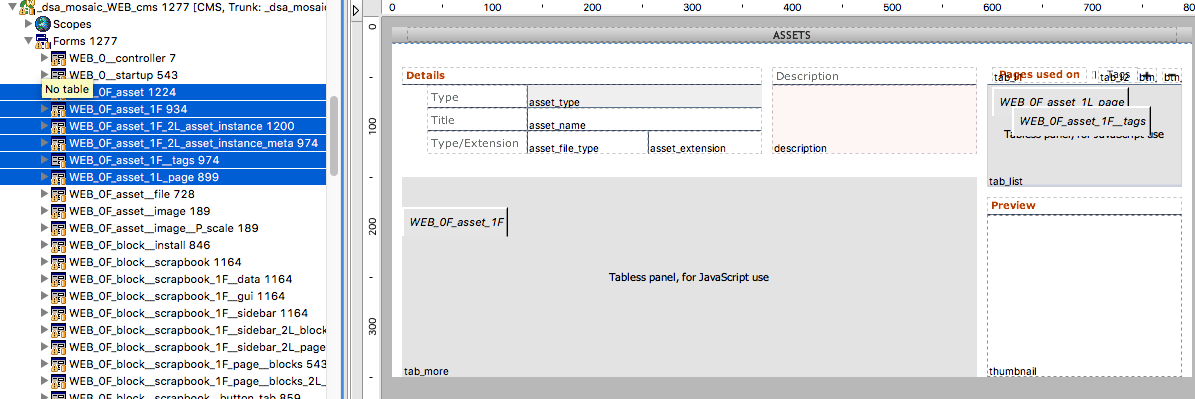Screen dimensions: 1195x399
Task: Expand the WEB_0__controller 7 form node
Action: point(43,58)
